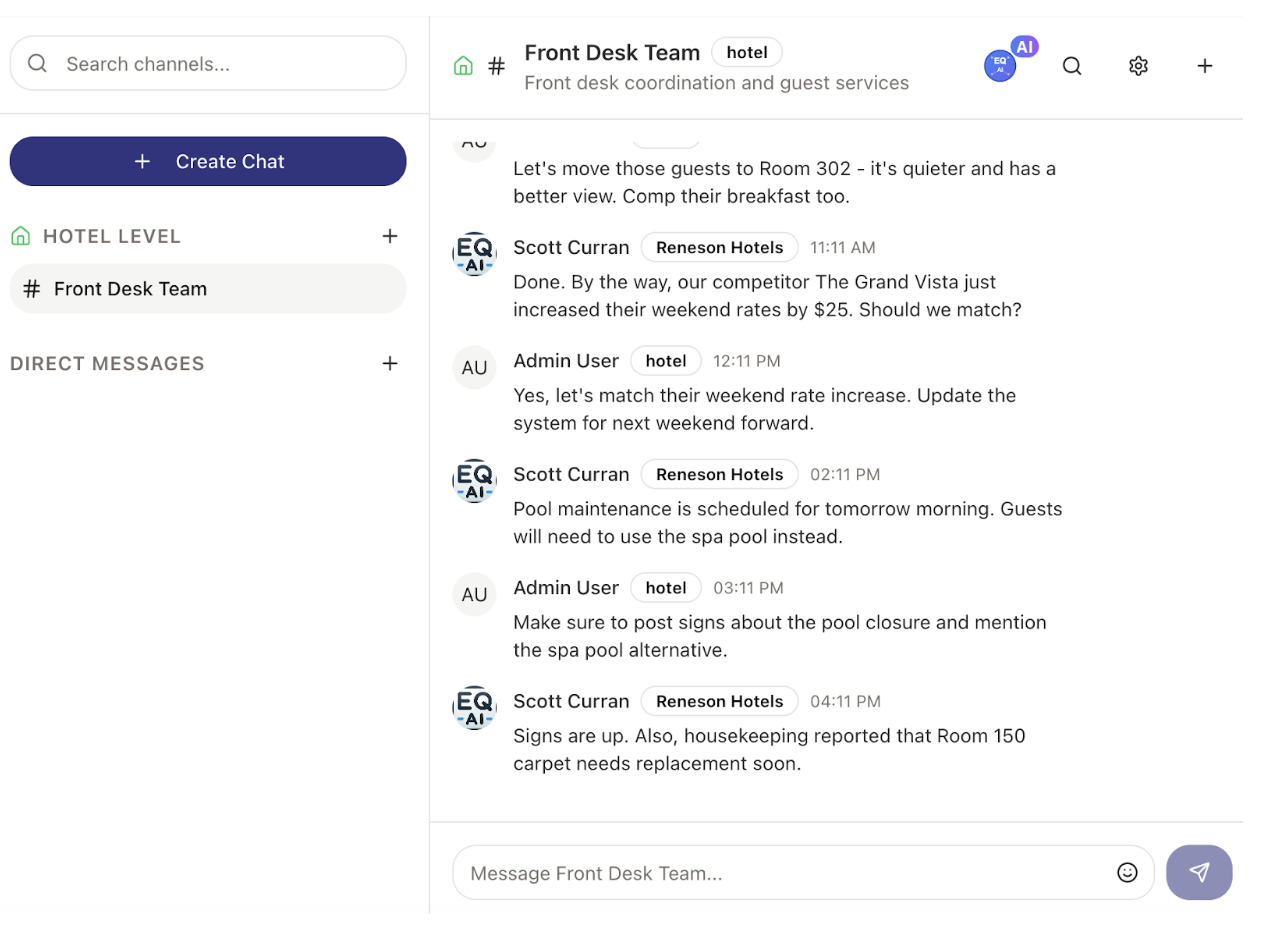Click Scott Curran's name on 02:11 PM message
The height and width of the screenshot is (930, 1280).
click(571, 474)
